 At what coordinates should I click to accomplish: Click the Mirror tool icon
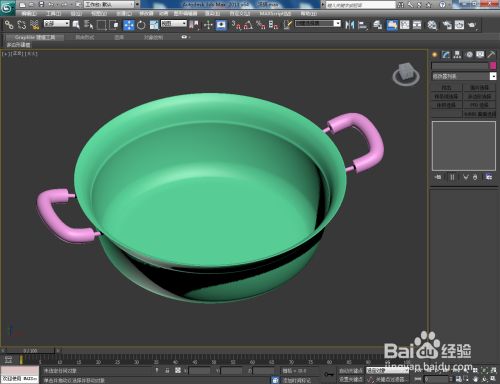349,25
